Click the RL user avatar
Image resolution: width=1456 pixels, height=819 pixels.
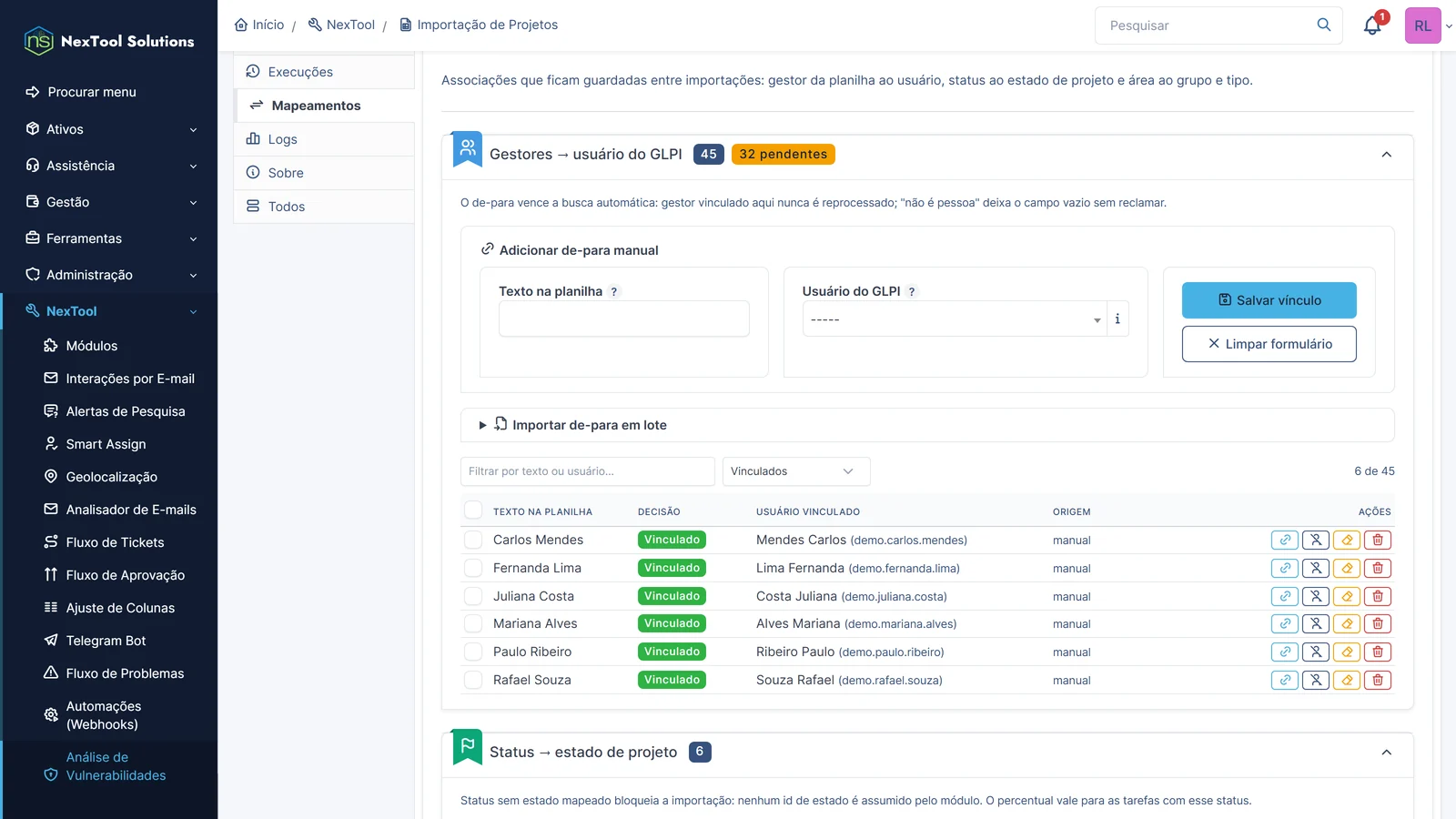tap(1422, 25)
